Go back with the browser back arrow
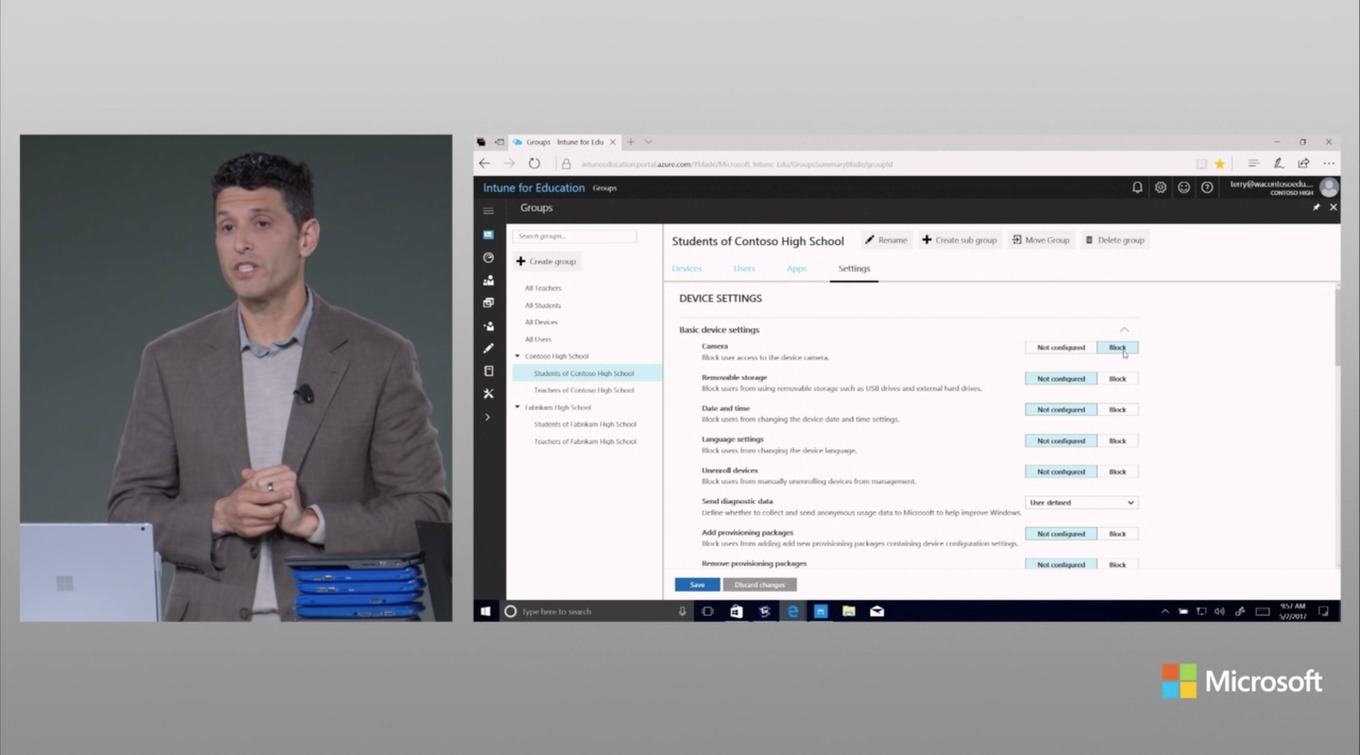The height and width of the screenshot is (755, 1360). point(485,163)
